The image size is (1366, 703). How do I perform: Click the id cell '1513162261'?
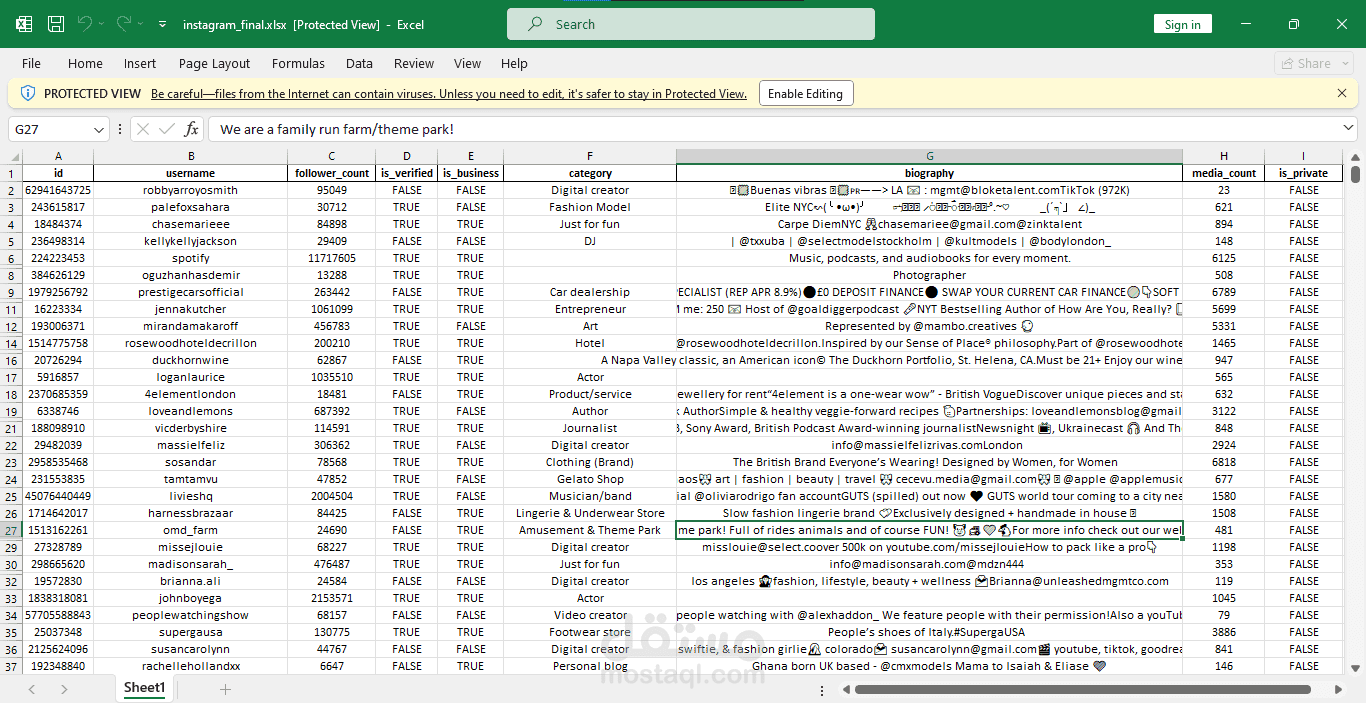tap(58, 530)
